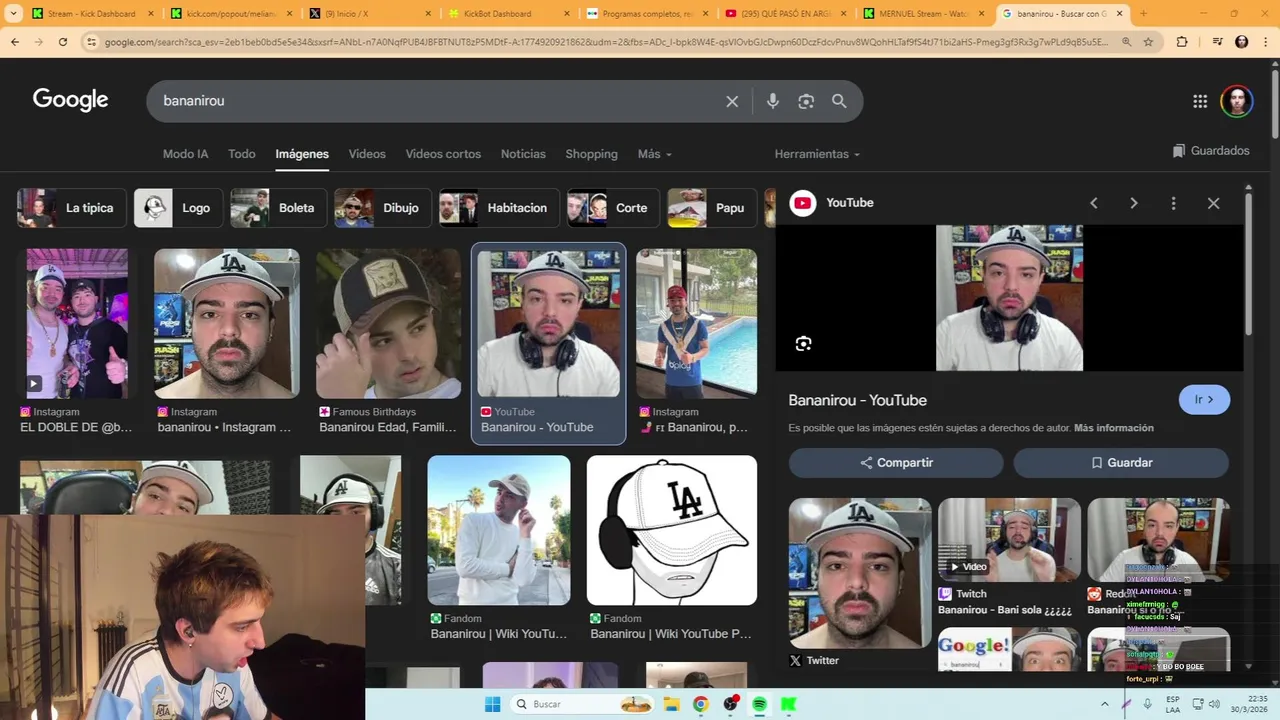Open OBS from the taskbar
Screen dimensions: 1280x720
730,704
